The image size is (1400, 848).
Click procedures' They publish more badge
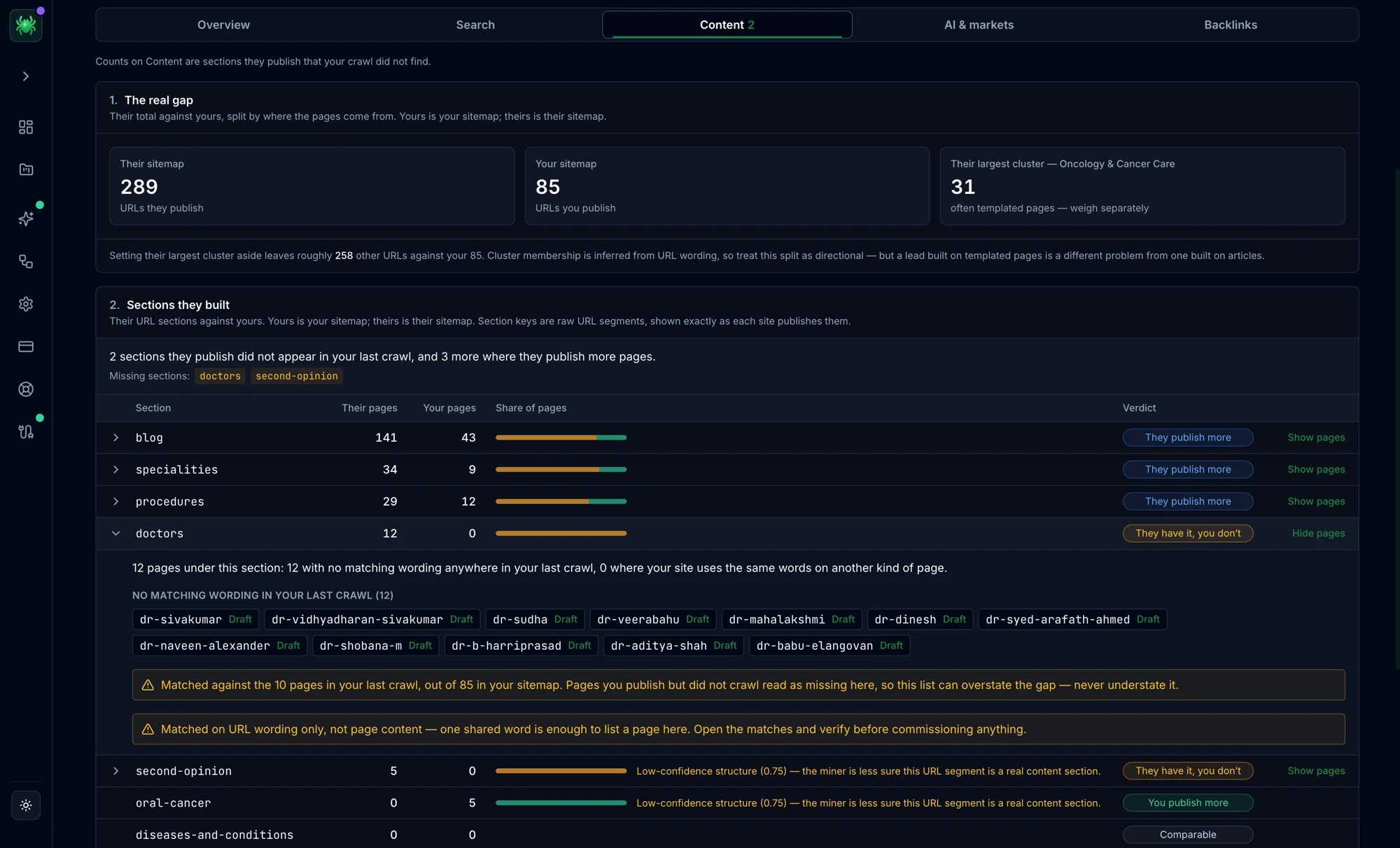click(x=1188, y=501)
